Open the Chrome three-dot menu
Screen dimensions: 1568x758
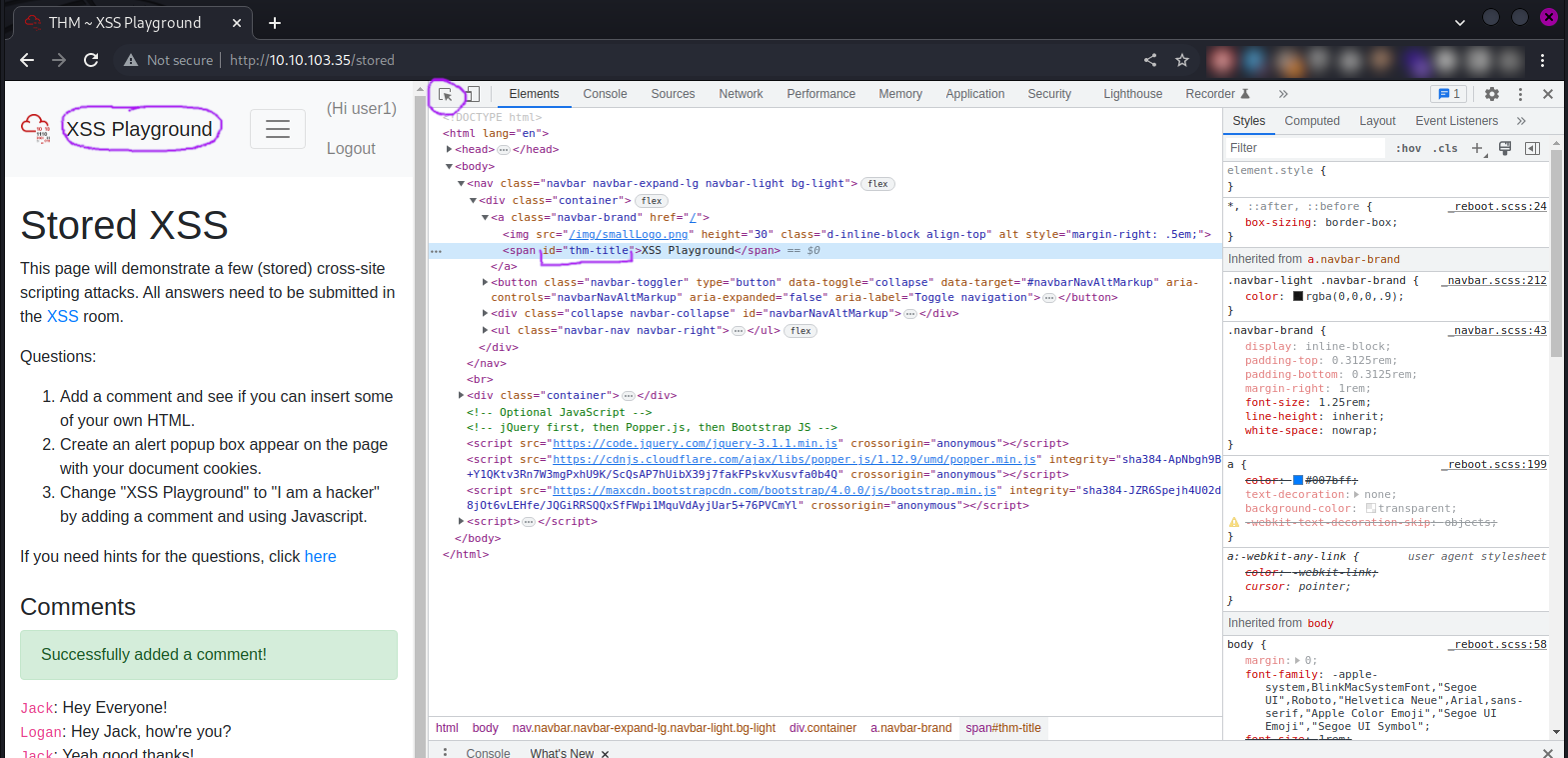1543,60
